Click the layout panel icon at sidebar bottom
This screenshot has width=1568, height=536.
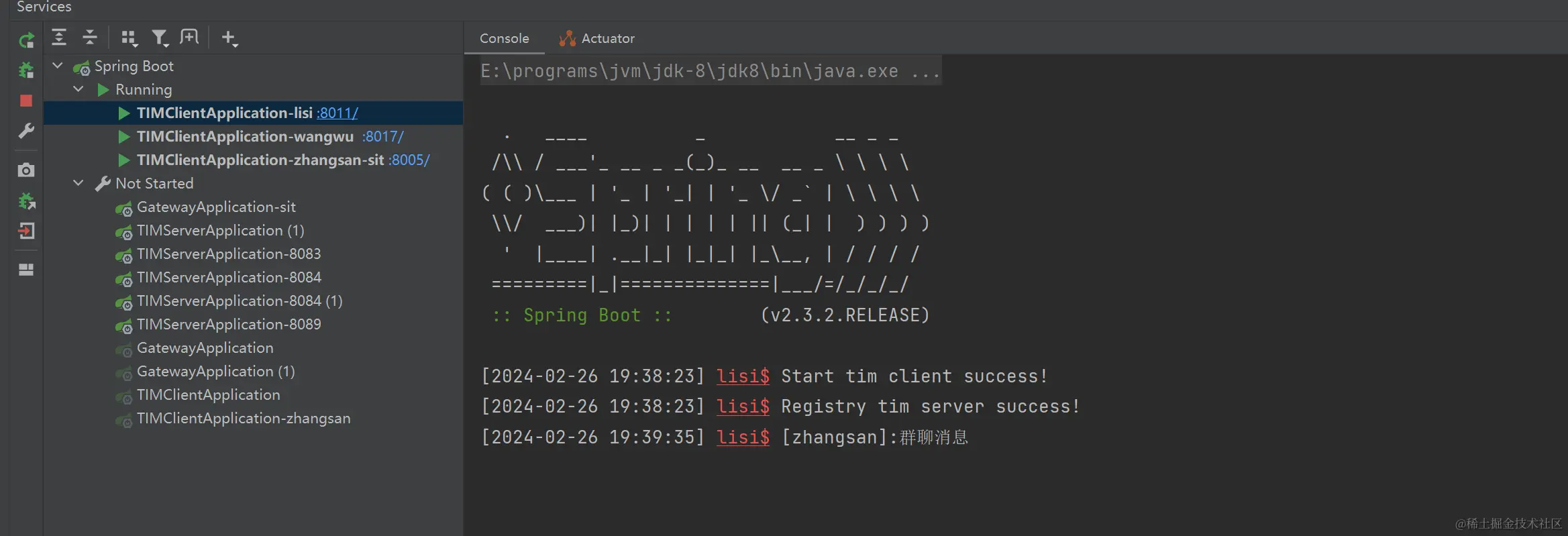26,270
